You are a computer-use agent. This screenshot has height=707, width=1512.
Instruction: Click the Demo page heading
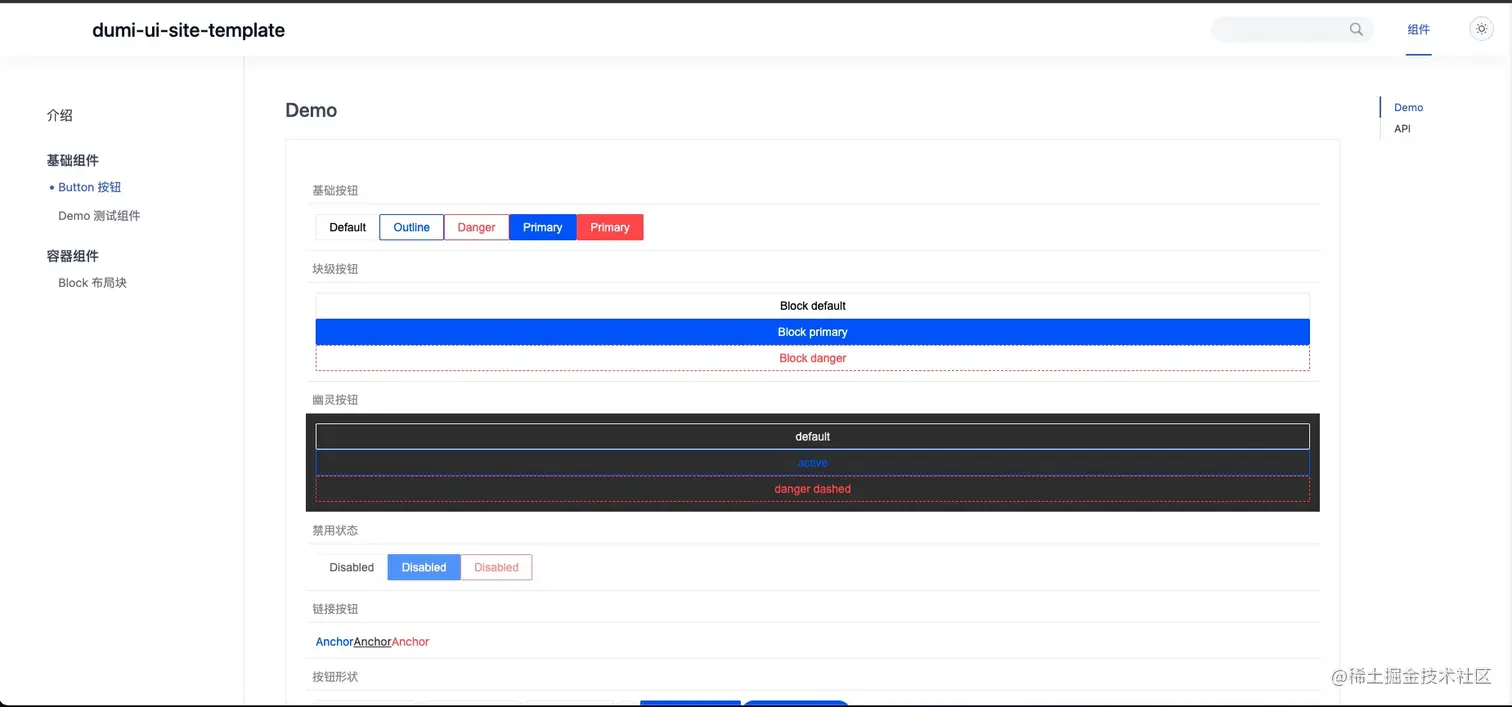coord(311,110)
